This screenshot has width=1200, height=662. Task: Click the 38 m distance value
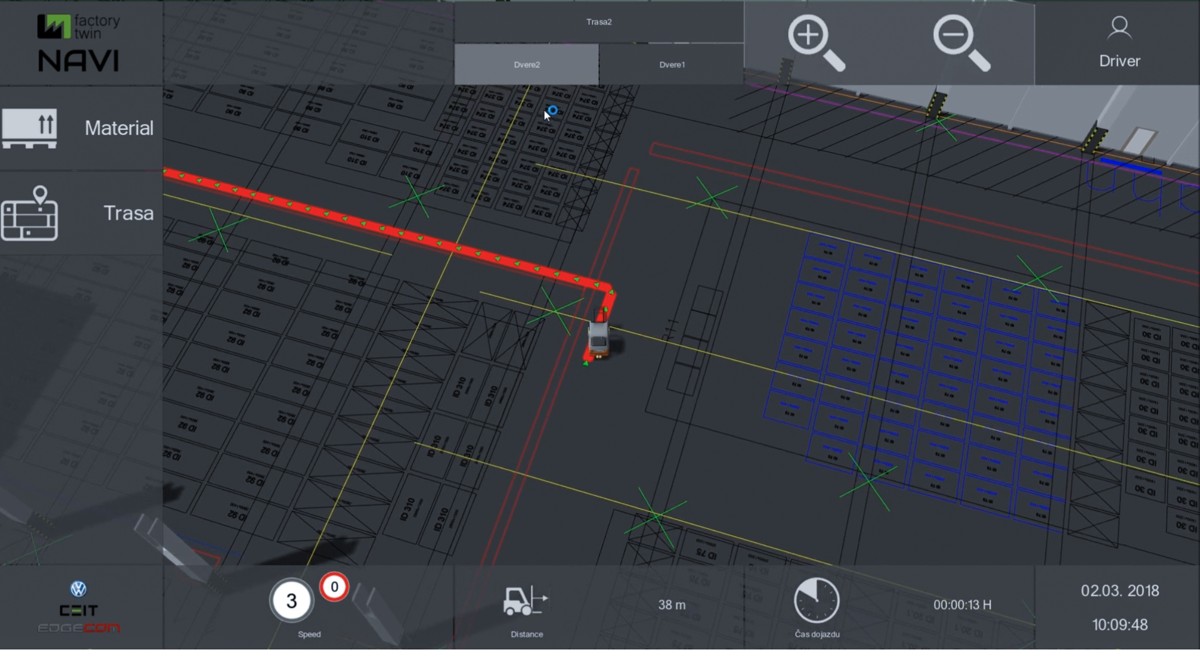(x=672, y=605)
